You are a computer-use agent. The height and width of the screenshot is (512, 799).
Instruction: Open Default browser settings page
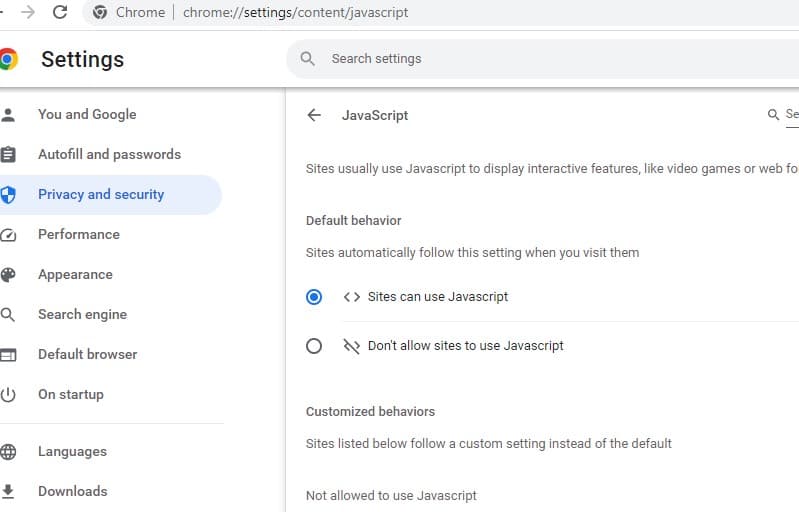coord(87,354)
